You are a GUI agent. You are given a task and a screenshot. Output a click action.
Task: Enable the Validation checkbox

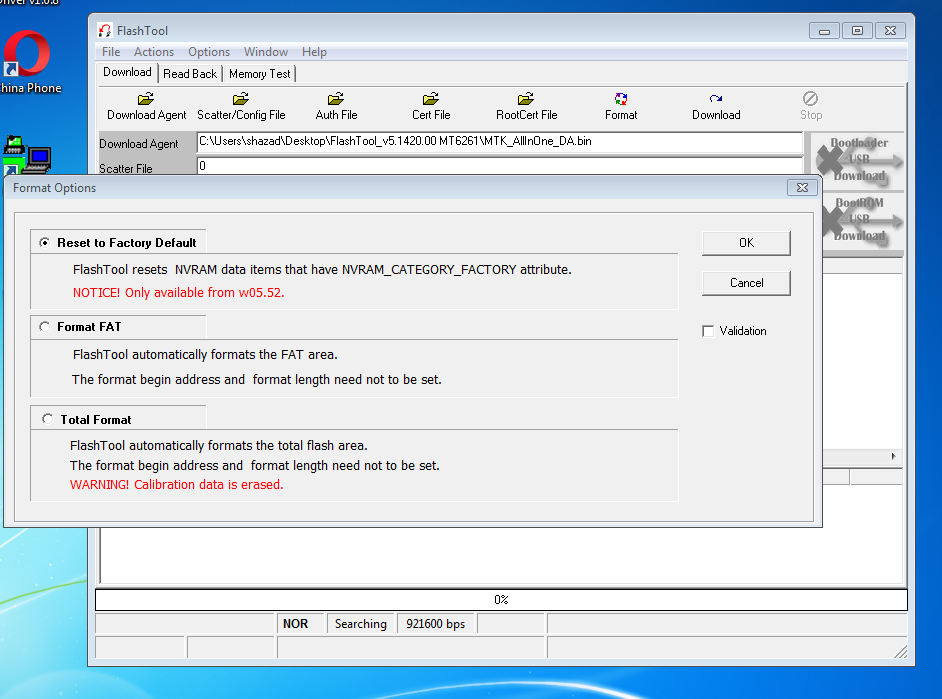click(708, 331)
